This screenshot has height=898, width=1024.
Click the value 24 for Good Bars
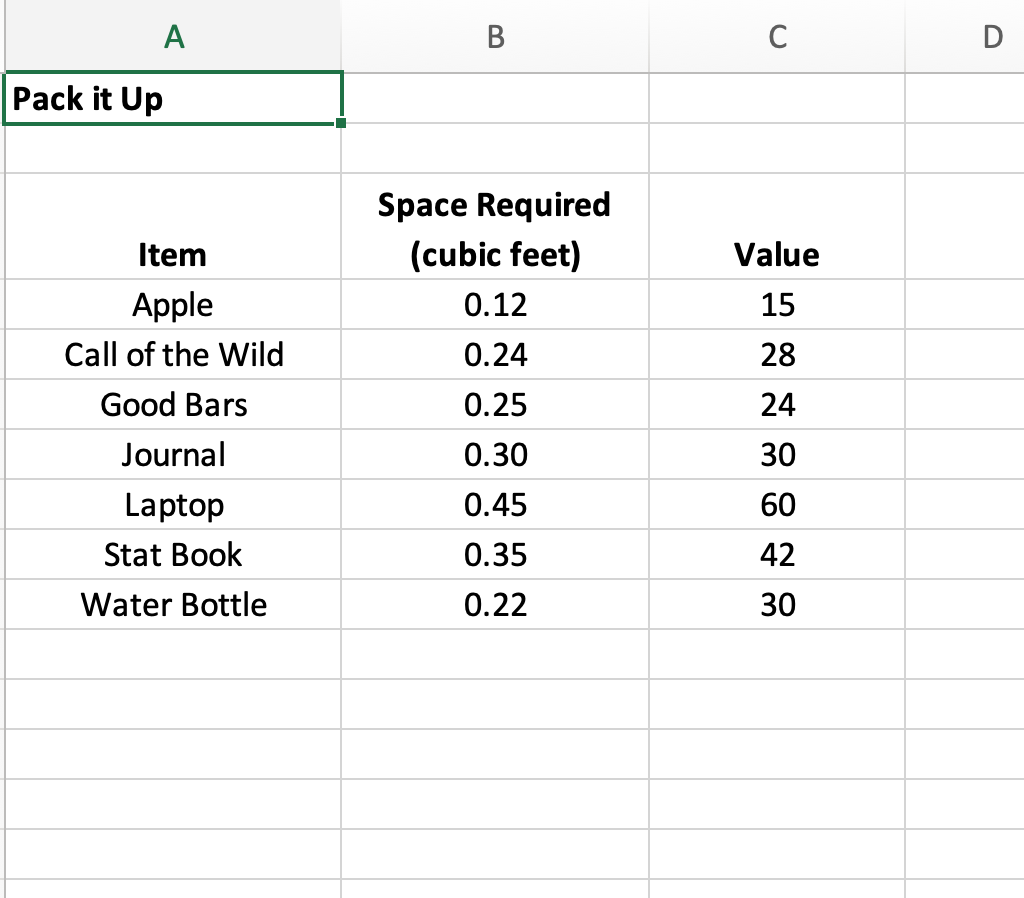[x=777, y=404]
